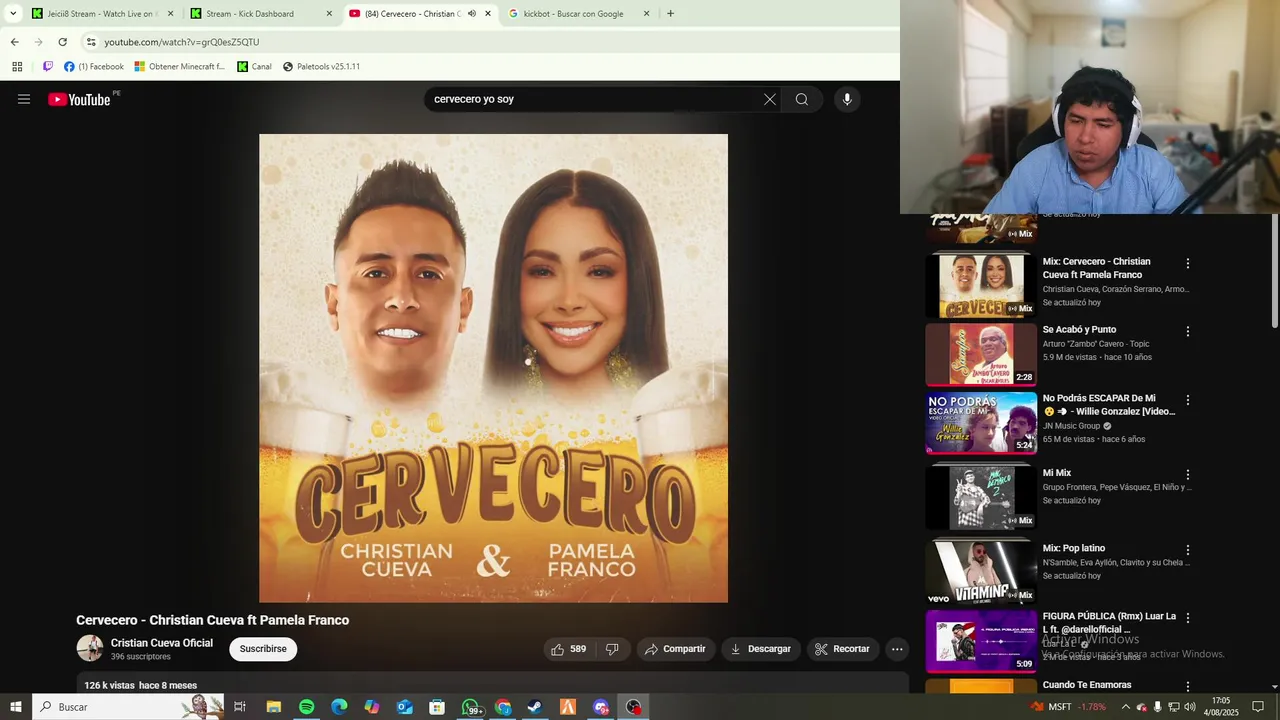1280x720 pixels.
Task: Click the Windows Buscar search box
Action: tap(128, 707)
